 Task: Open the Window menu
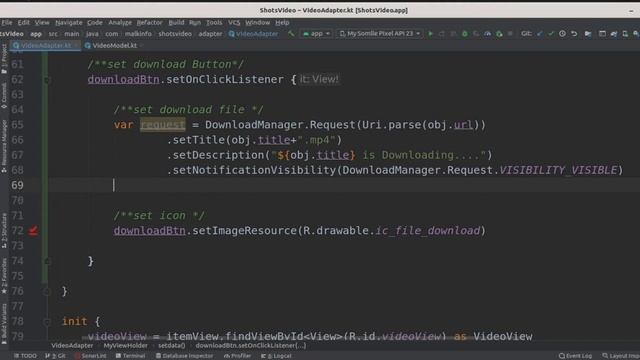(258, 22)
